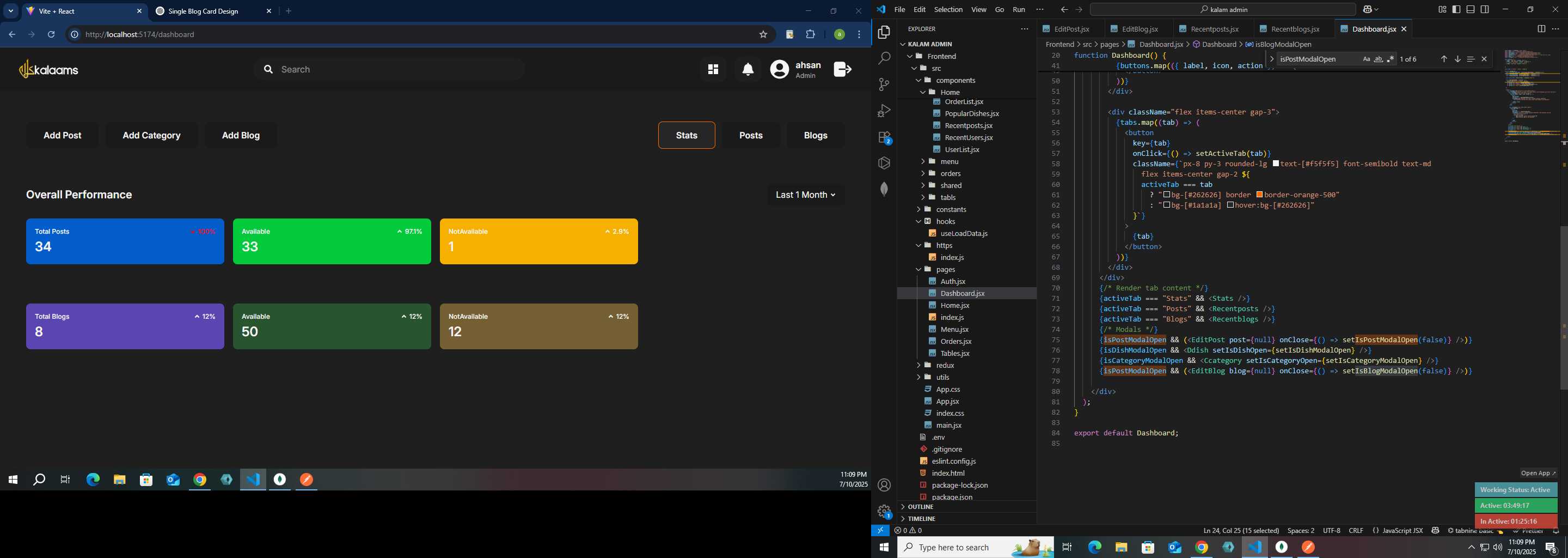
Task: Expand the redux folder in Explorer
Action: click(966, 366)
